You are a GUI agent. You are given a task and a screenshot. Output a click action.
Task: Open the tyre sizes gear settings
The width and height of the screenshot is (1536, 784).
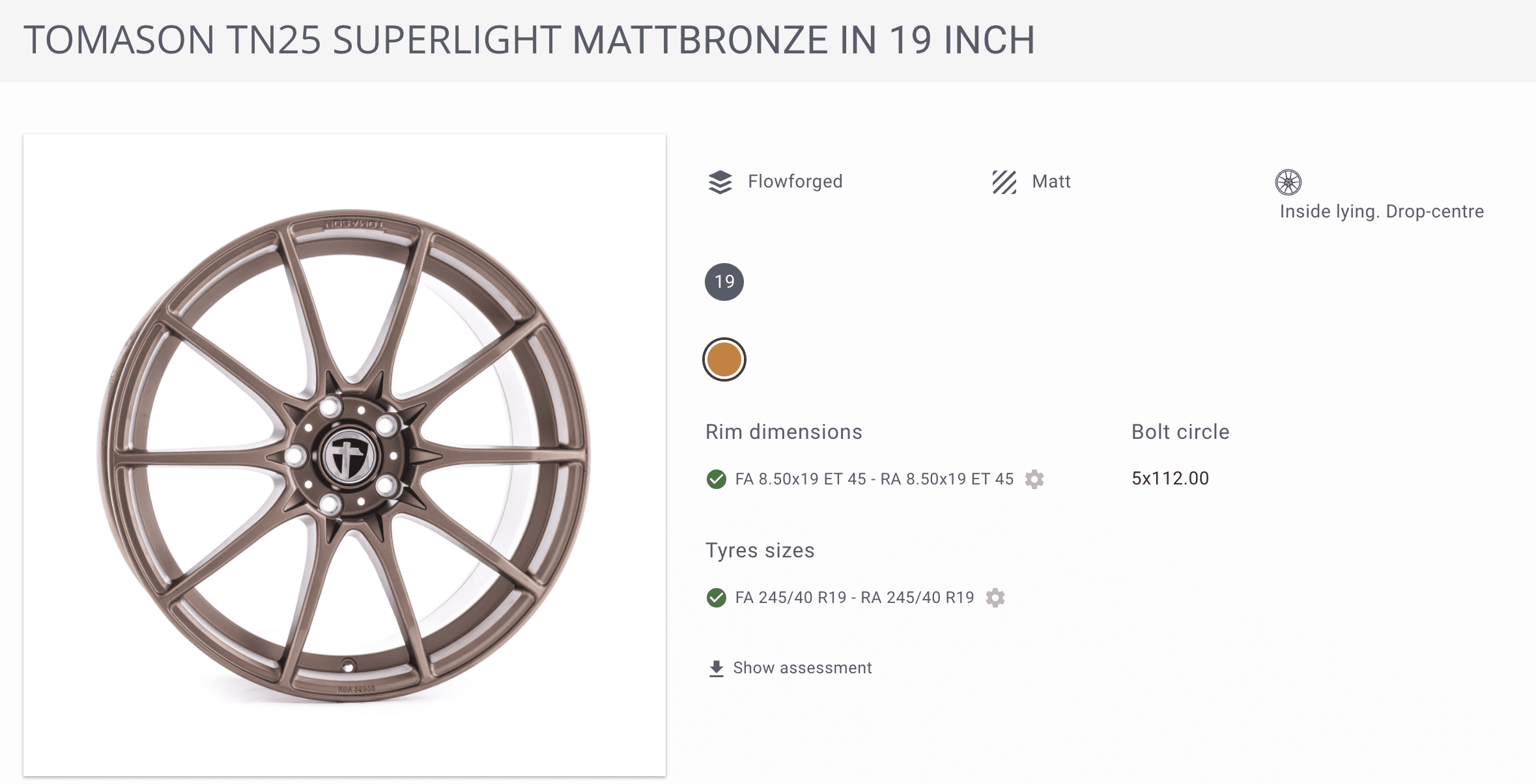coord(995,598)
